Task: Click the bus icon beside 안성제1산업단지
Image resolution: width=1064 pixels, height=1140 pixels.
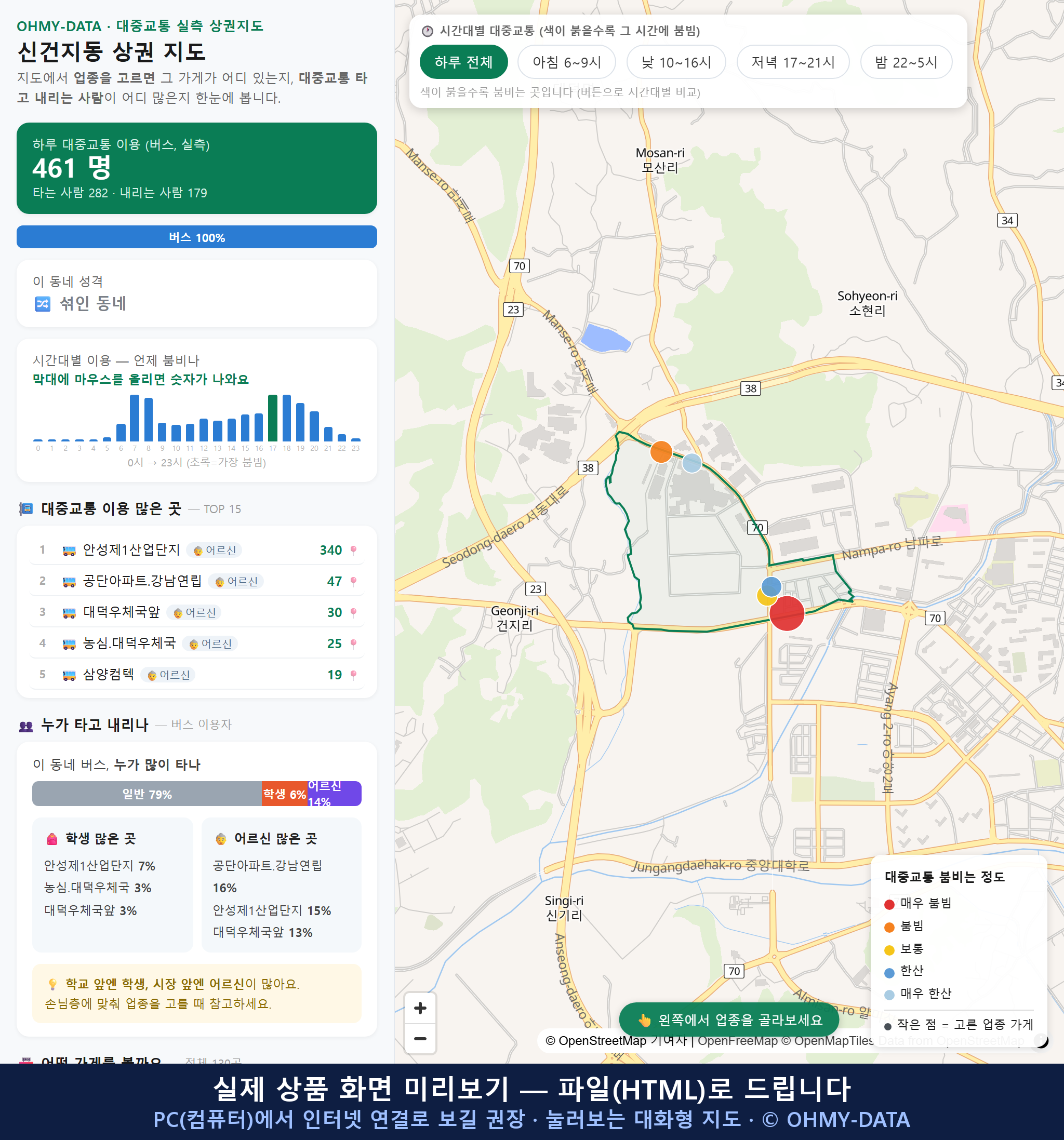Action: [x=69, y=551]
